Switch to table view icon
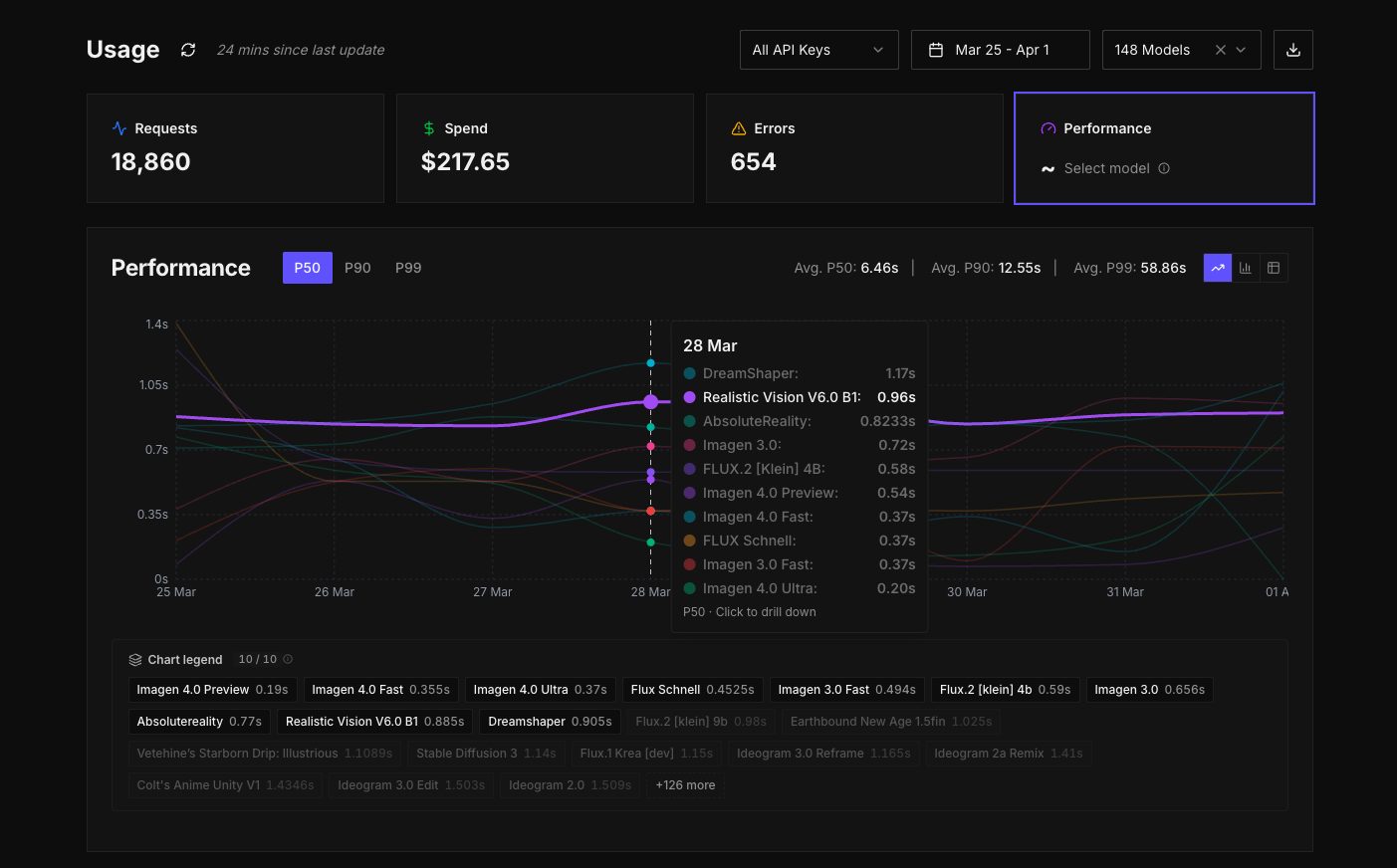1397x868 pixels. click(1273, 268)
